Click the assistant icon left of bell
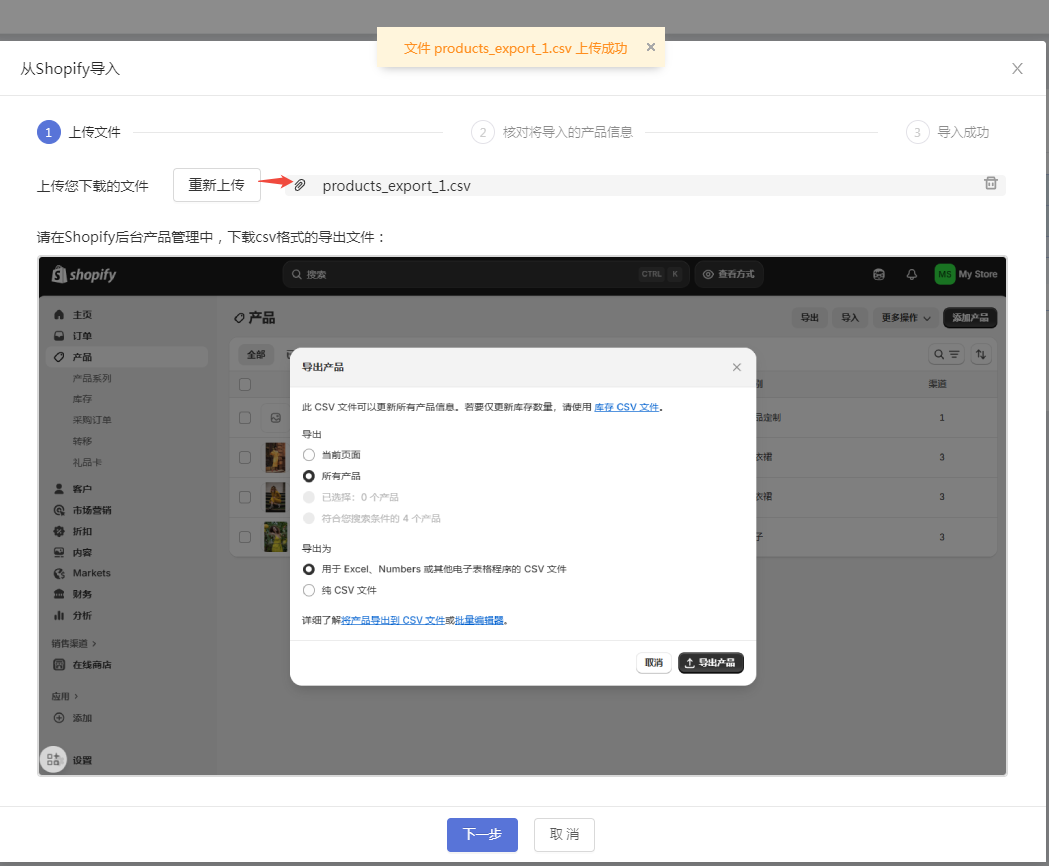This screenshot has width=1049, height=866. [x=878, y=274]
